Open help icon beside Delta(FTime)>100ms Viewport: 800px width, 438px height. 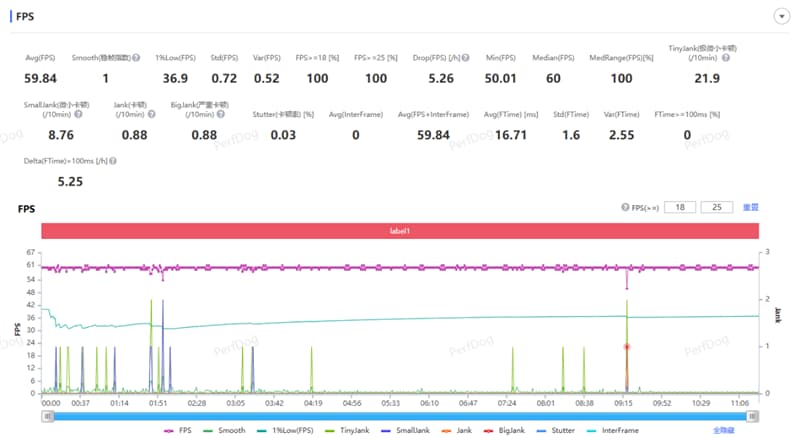click(113, 161)
